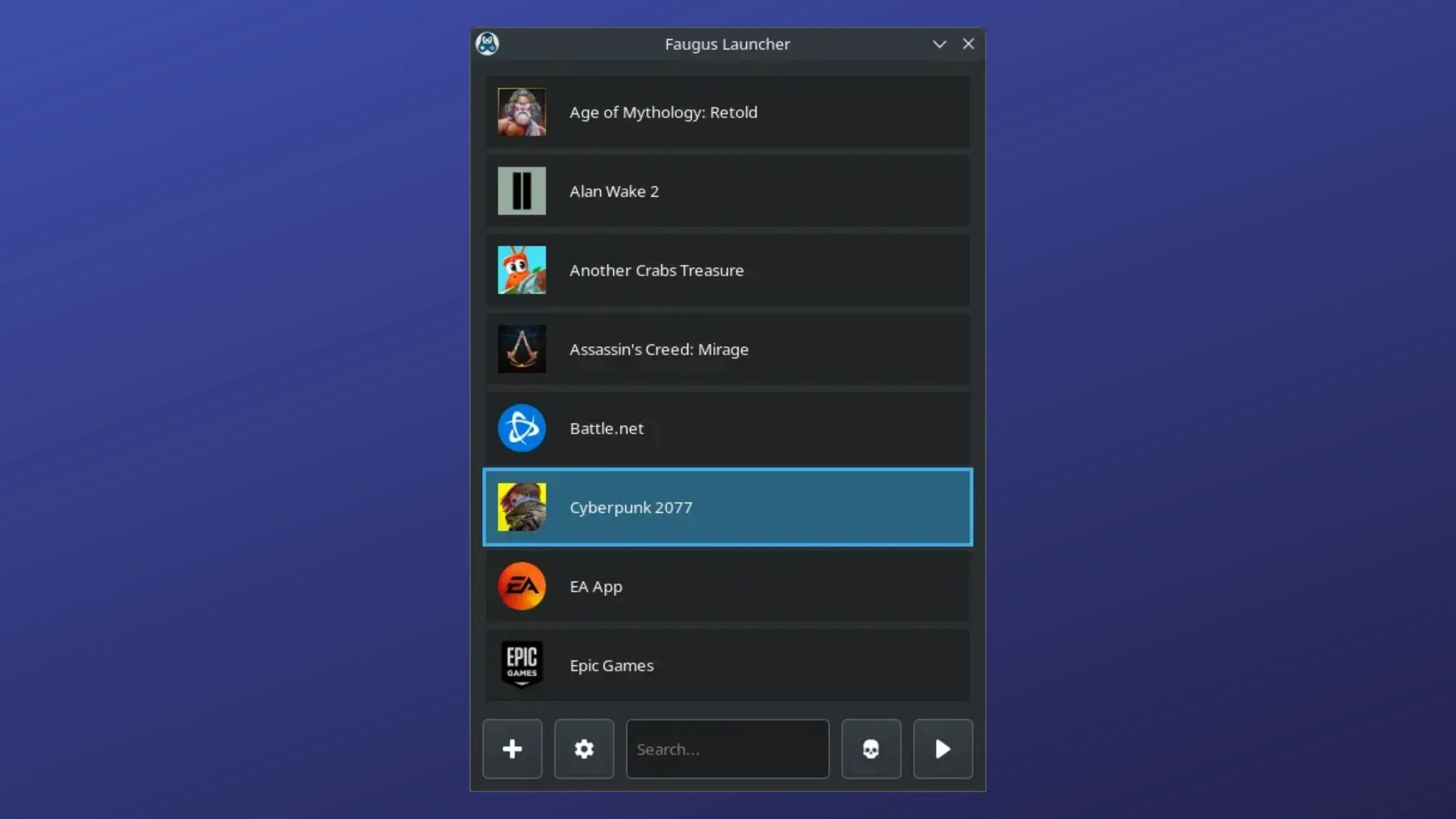Select the "Cyberpunk 2077" title text
Screen dimensions: 1456x819
[631, 508]
